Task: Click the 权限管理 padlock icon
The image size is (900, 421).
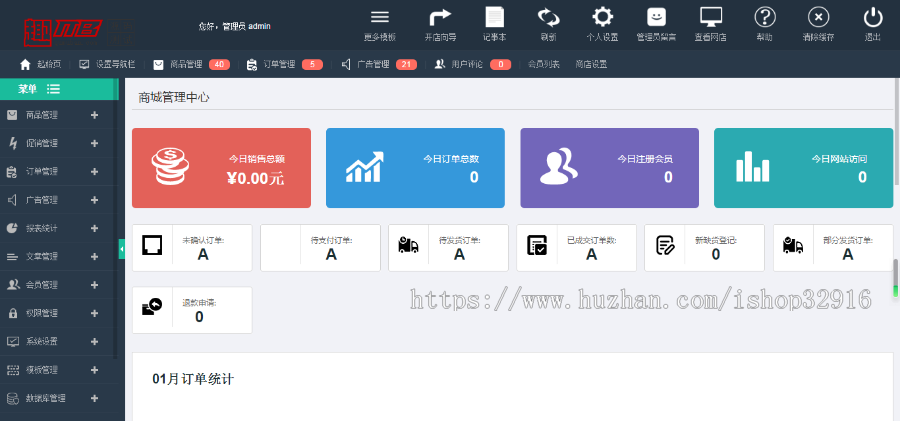Action: [13, 313]
